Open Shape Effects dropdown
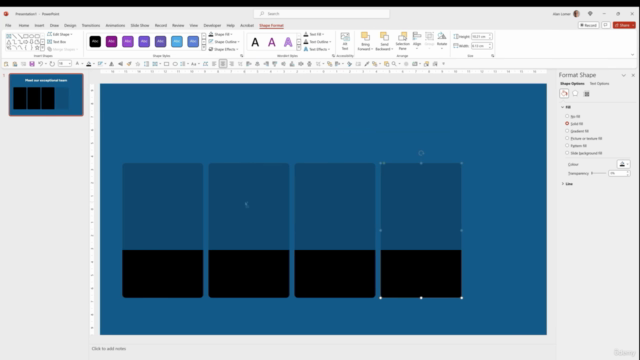 223,49
